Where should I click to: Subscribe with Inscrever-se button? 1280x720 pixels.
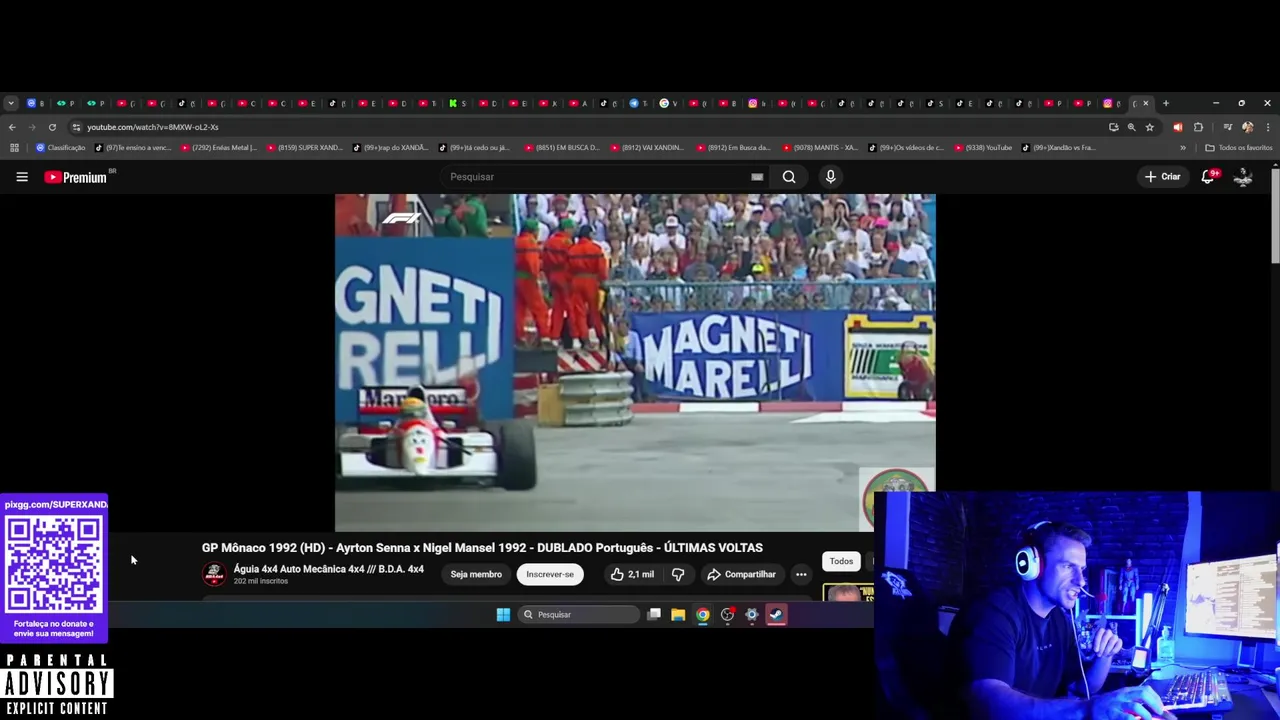[550, 574]
